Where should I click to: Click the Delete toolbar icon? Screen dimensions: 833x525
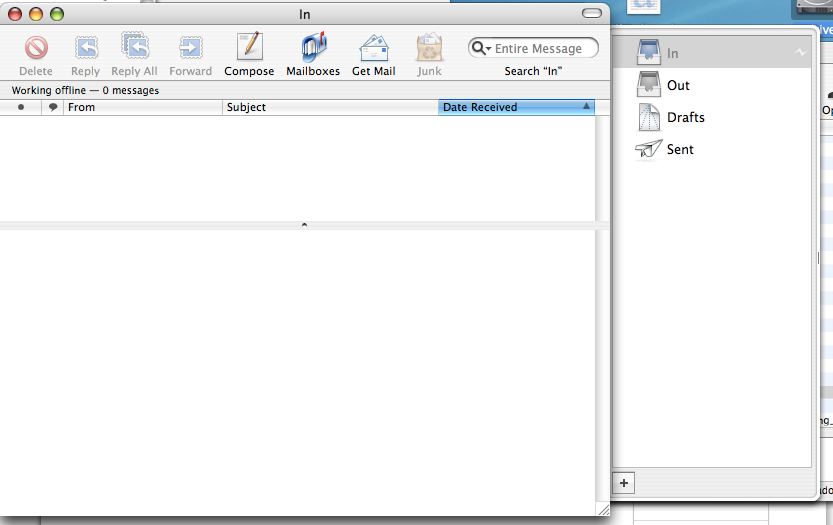click(x=36, y=48)
